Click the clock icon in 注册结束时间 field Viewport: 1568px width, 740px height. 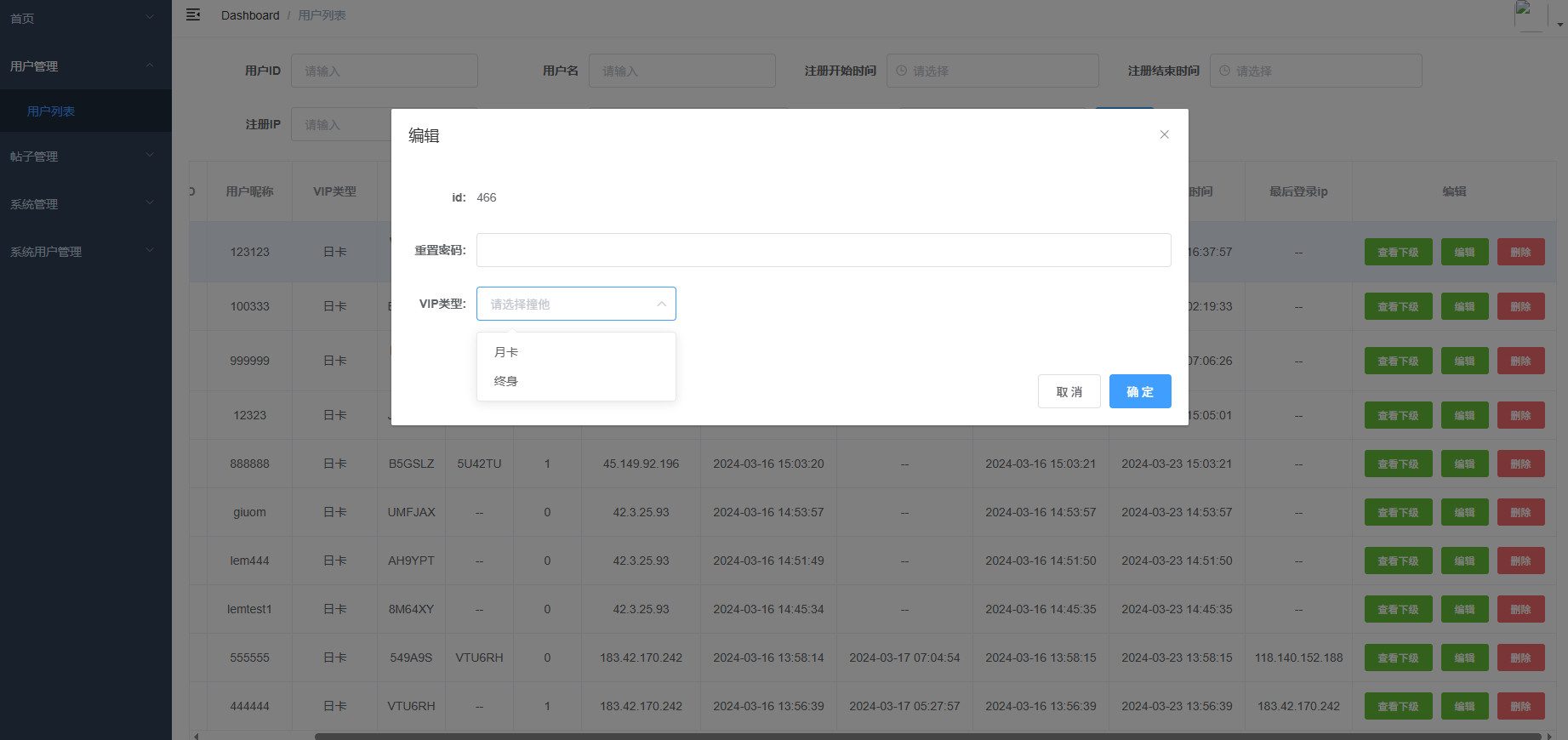coord(1225,71)
